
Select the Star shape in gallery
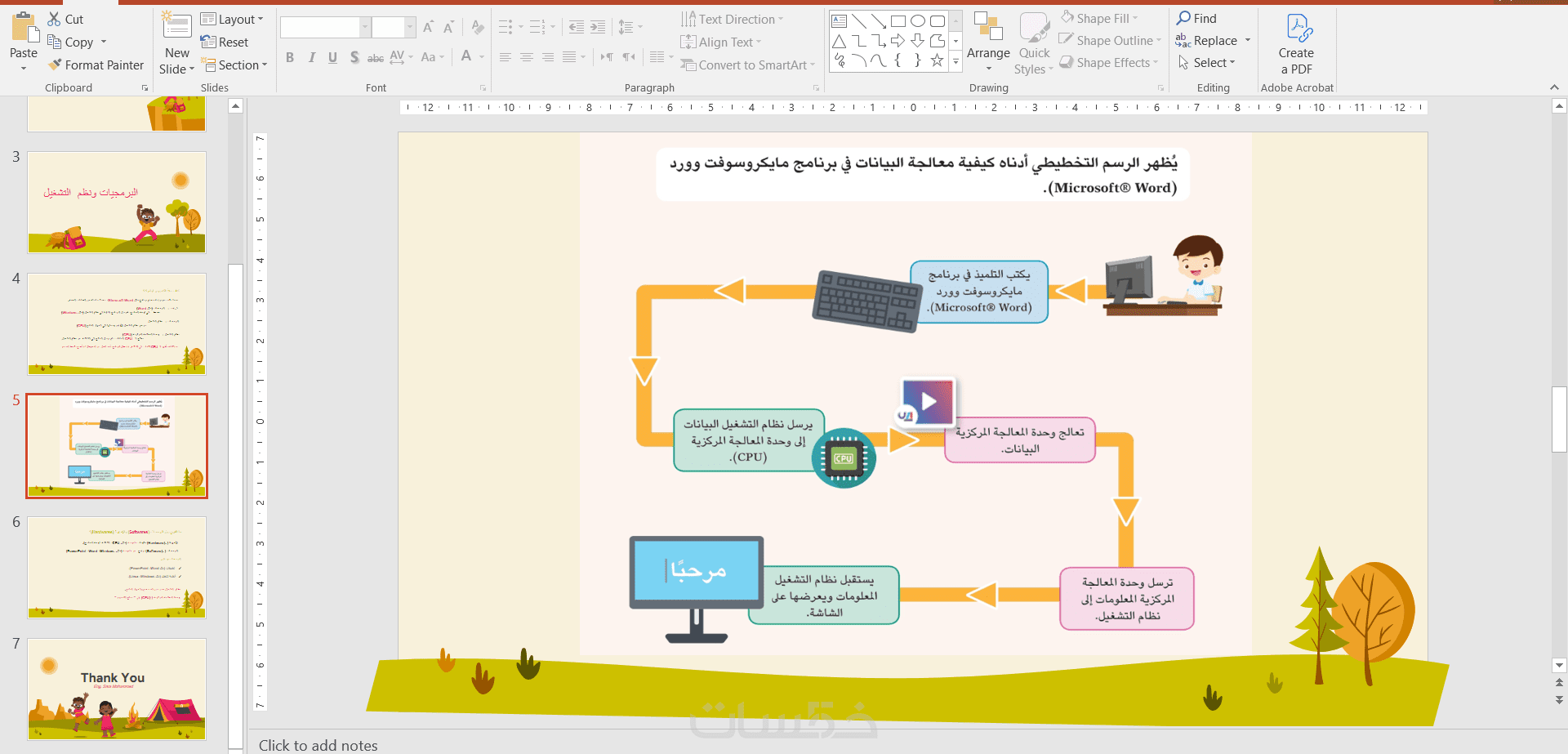938,60
